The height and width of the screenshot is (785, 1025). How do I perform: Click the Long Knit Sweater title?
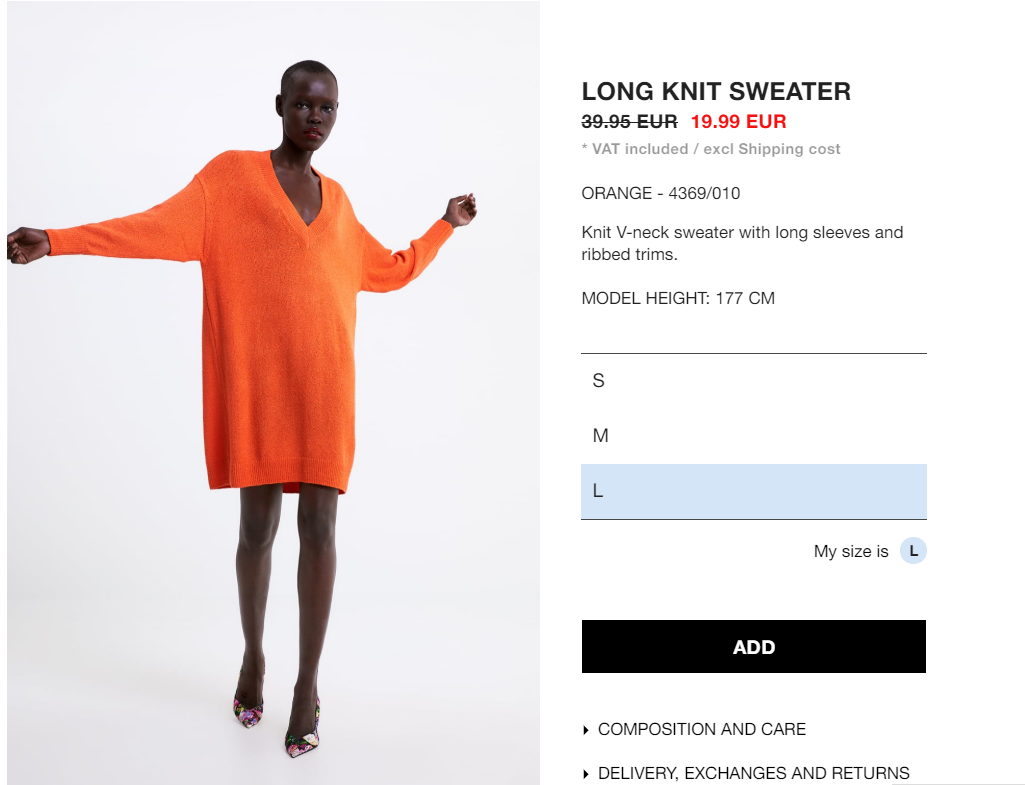click(716, 92)
